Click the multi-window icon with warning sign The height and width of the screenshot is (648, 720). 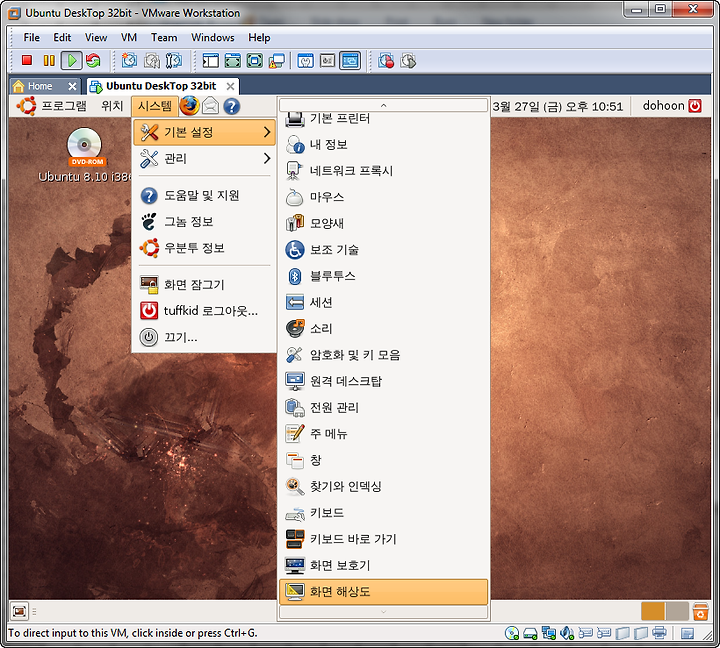[x=277, y=61]
